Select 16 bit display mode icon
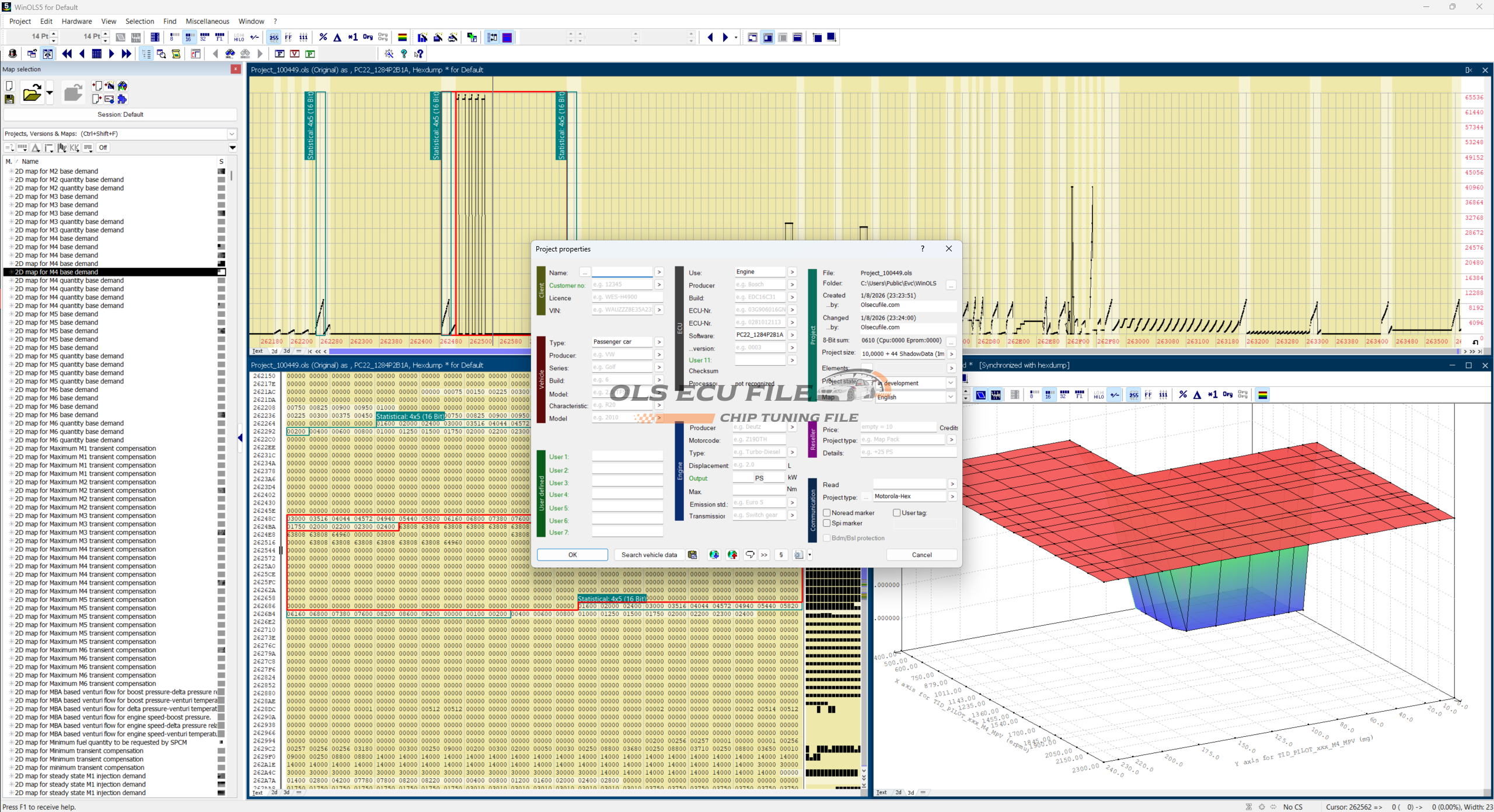Screen dimensions: 1494x812 pyautogui.click(x=189, y=37)
